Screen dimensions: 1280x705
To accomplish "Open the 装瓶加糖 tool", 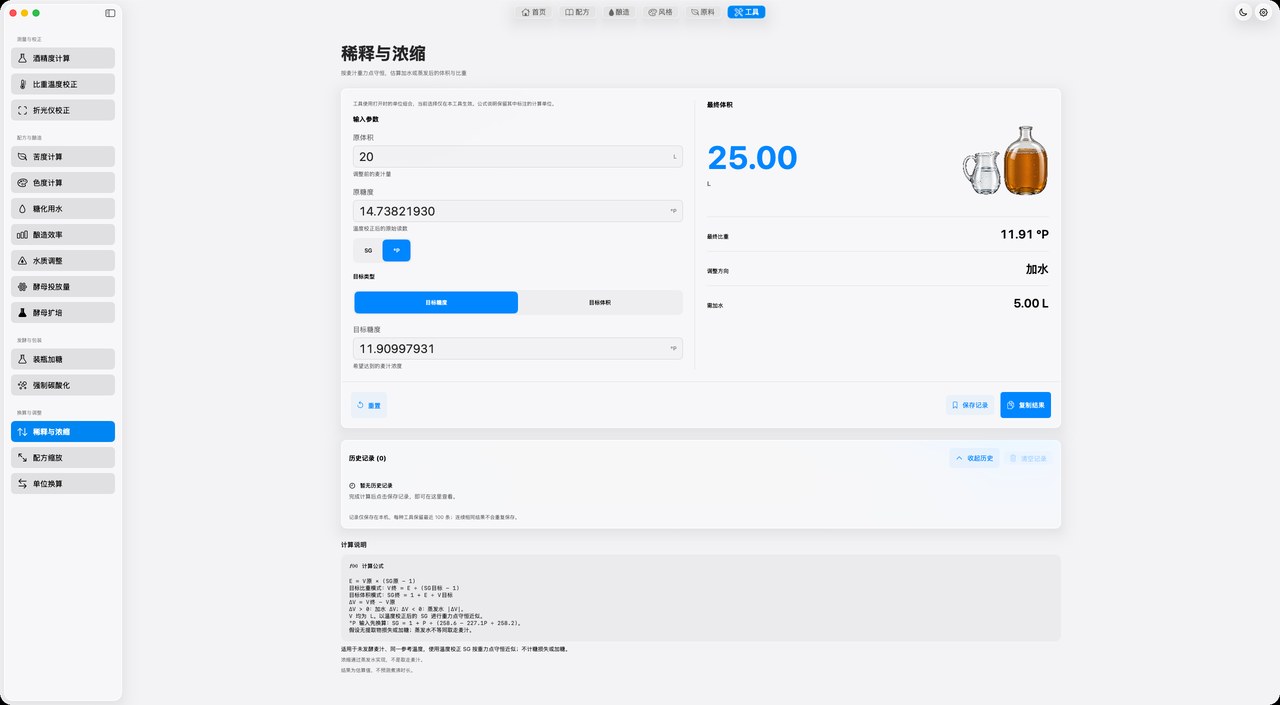I will tap(63, 359).
